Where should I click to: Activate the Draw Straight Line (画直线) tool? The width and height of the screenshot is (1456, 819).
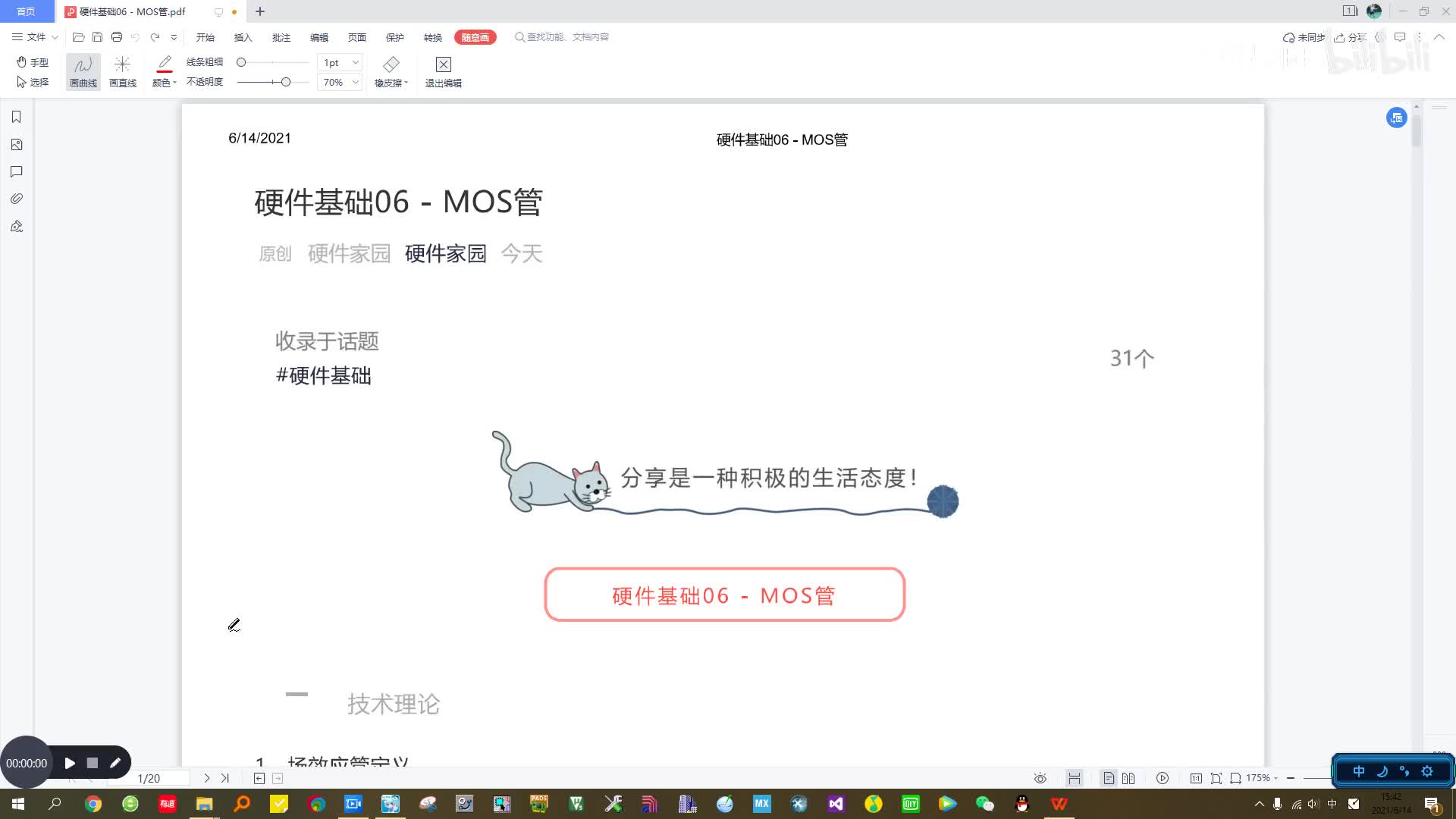click(123, 72)
